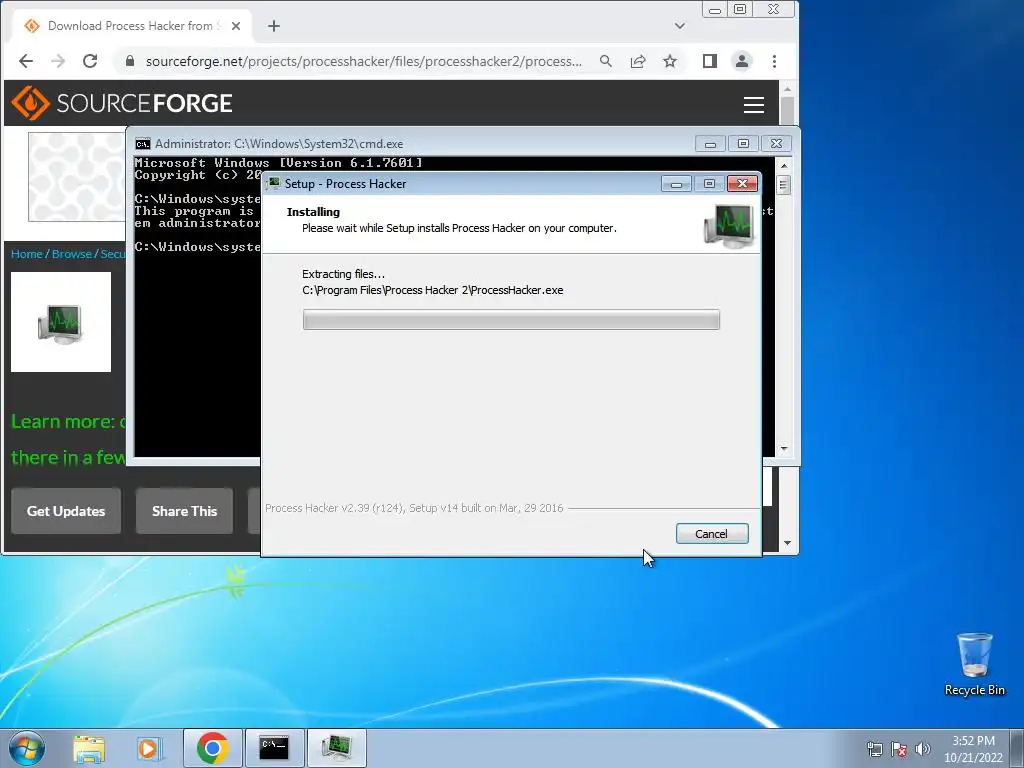Open Chrome side panel

(710, 61)
